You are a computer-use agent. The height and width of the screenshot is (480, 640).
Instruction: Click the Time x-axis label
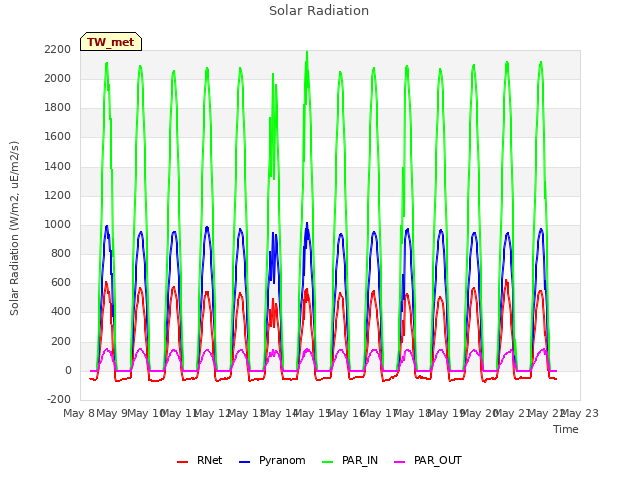(x=565, y=429)
